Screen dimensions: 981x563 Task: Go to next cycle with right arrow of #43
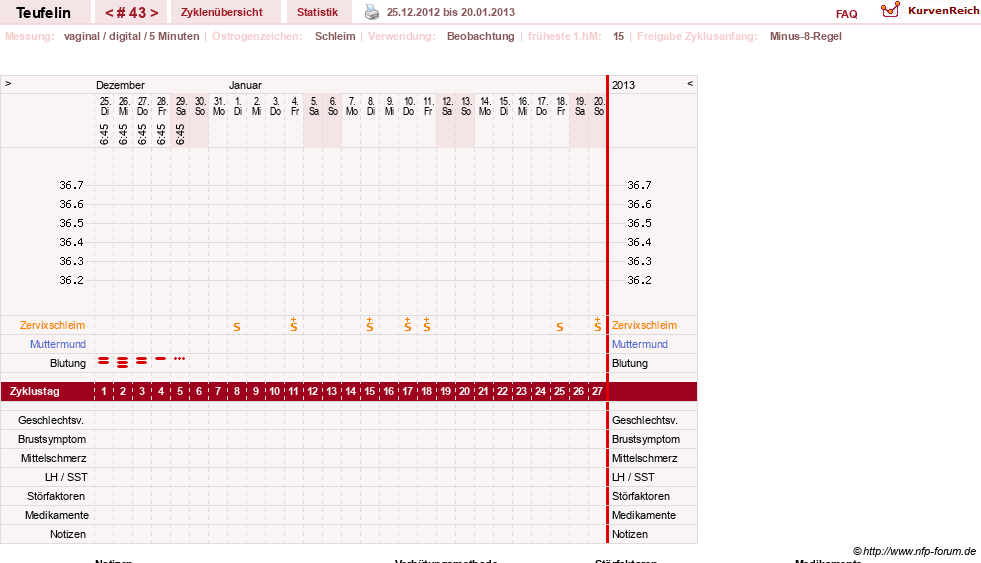(154, 13)
